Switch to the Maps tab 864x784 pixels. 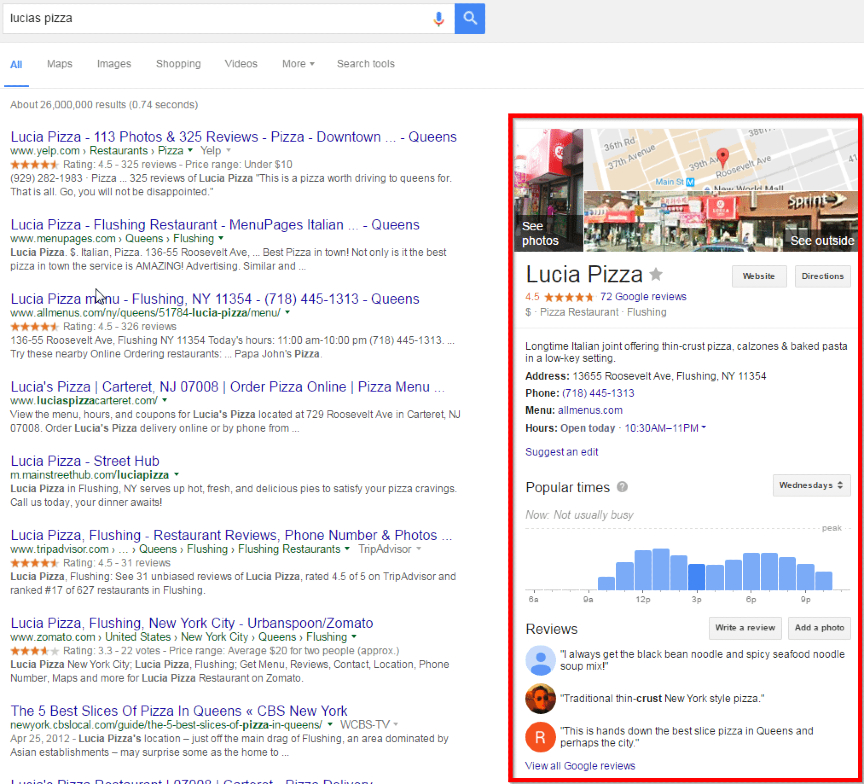[60, 64]
